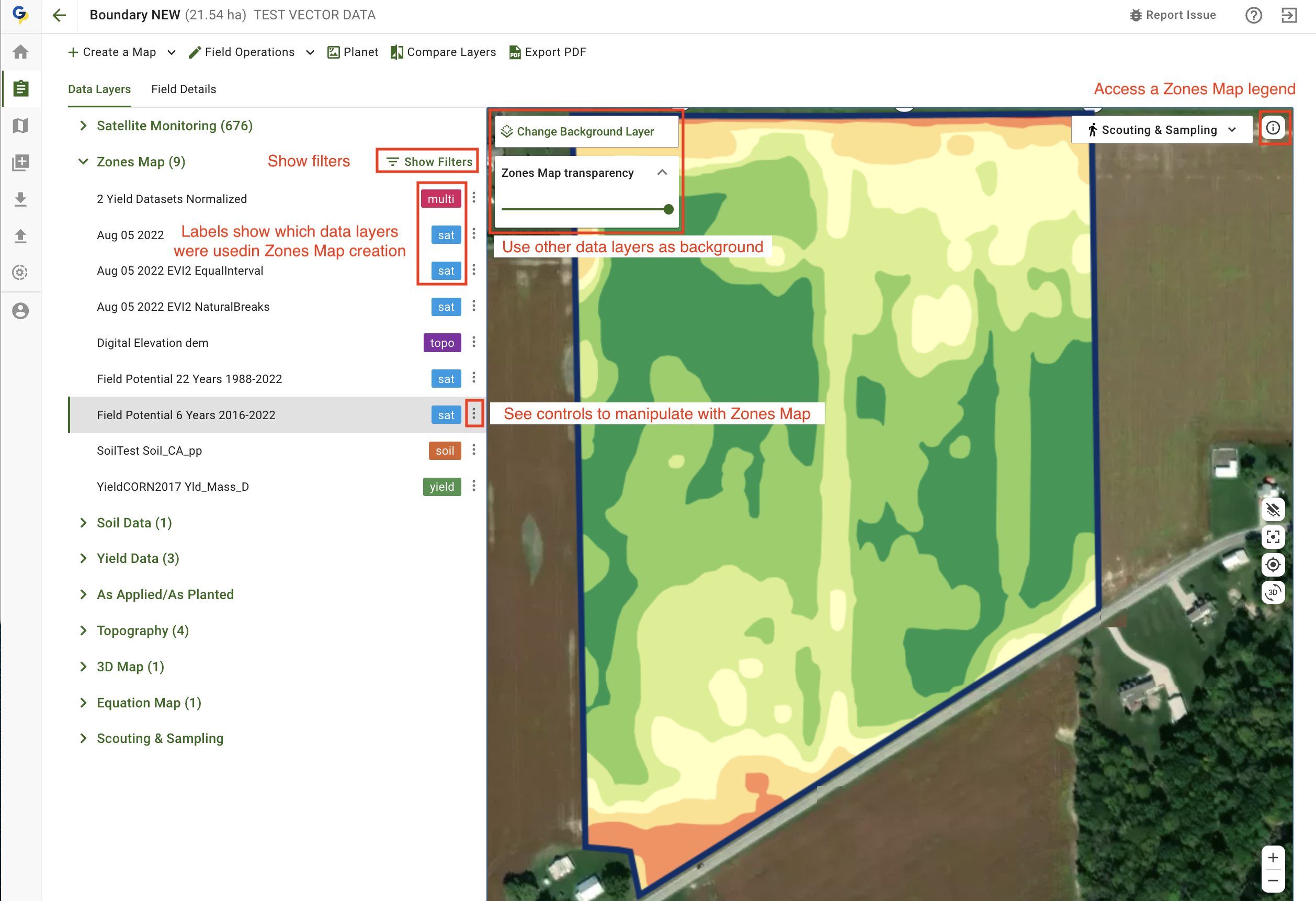1316x901 pixels.
Task: Open the menu for Field Potential 6 Years
Action: pyautogui.click(x=474, y=414)
